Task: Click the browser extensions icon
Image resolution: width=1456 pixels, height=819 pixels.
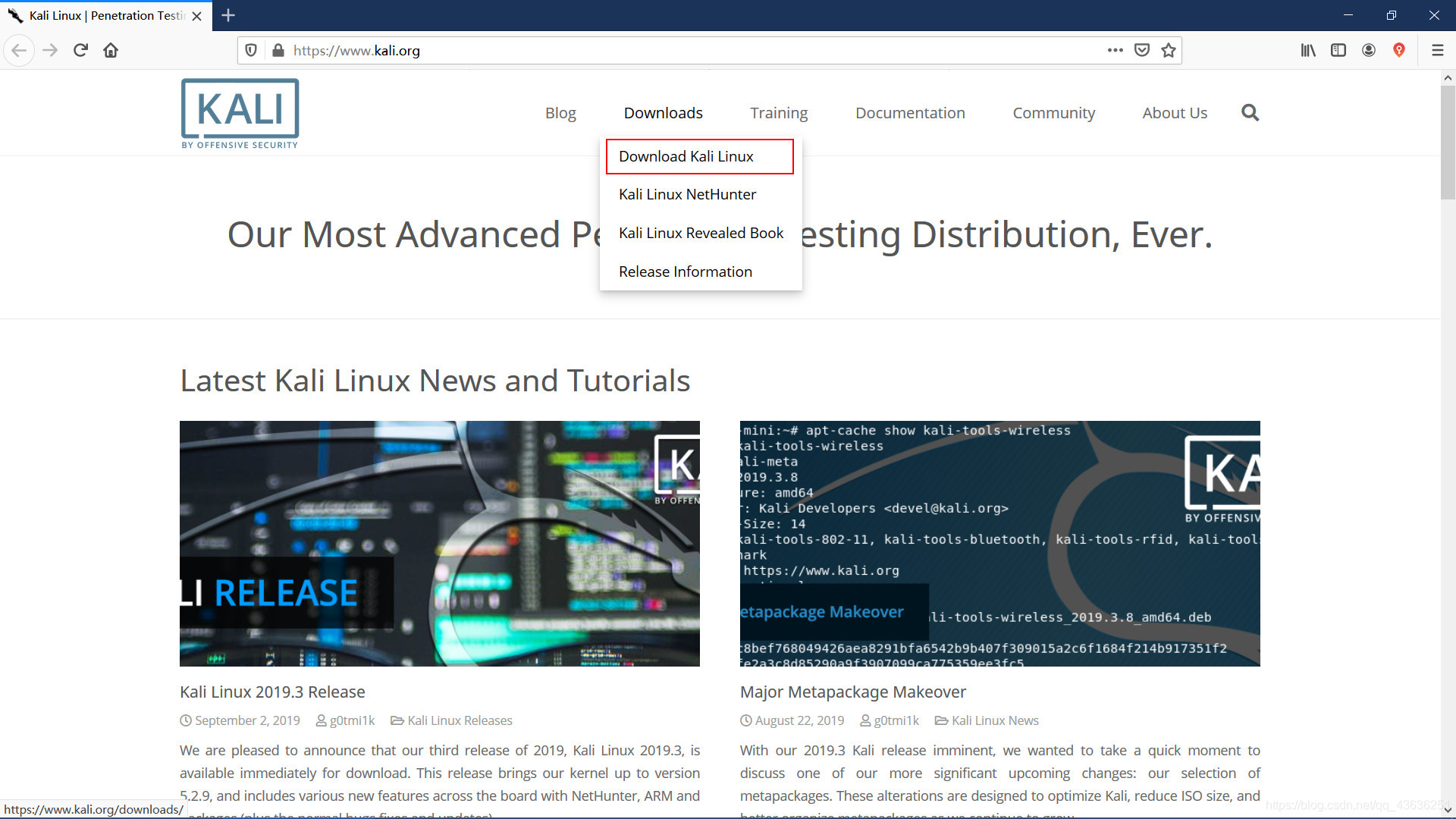Action: point(1399,50)
